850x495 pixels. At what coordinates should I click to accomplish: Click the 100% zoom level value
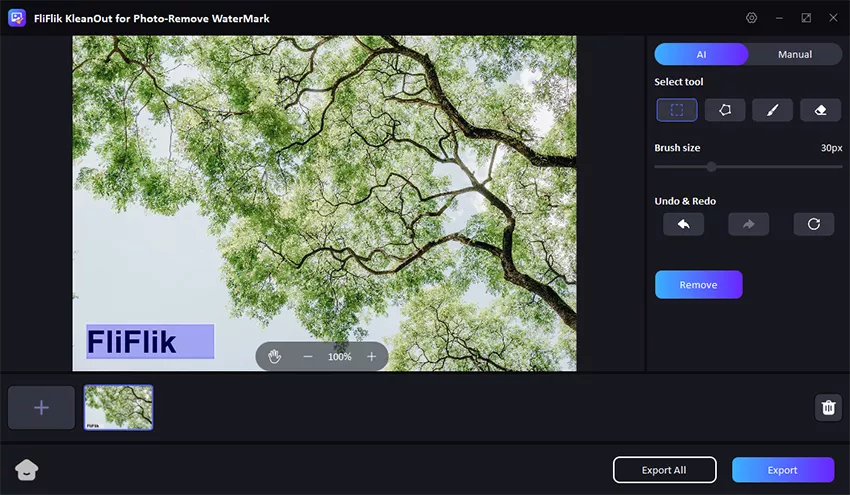[339, 357]
